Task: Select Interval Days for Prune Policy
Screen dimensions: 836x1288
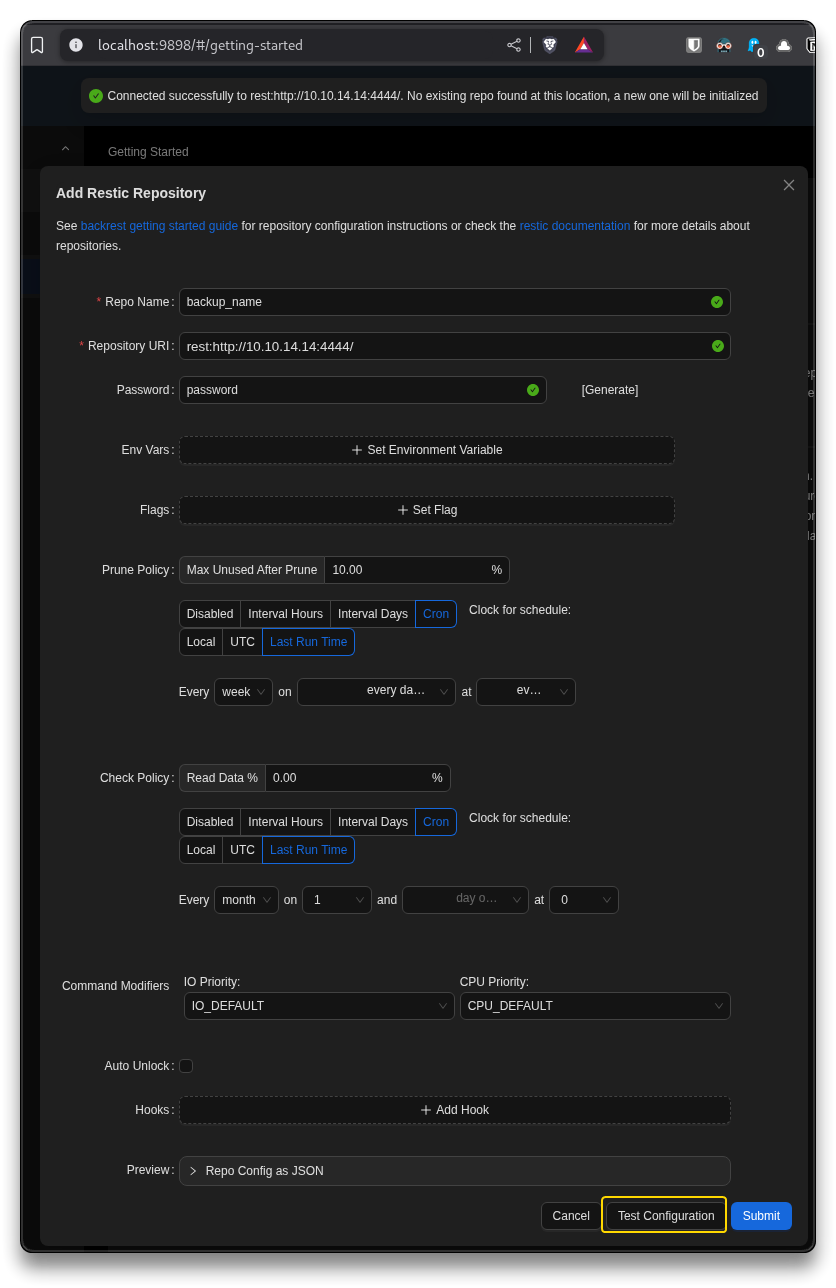Action: pyautogui.click(x=373, y=614)
